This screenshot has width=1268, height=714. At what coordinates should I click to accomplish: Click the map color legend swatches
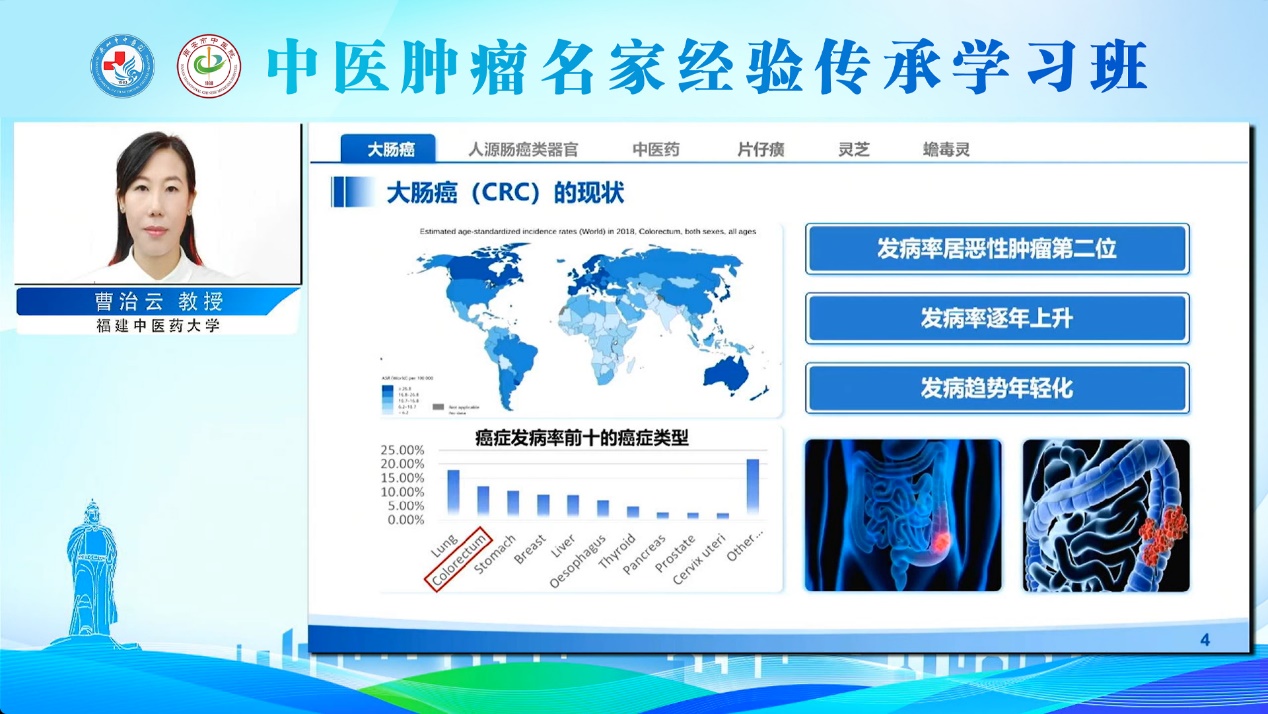[x=387, y=395]
